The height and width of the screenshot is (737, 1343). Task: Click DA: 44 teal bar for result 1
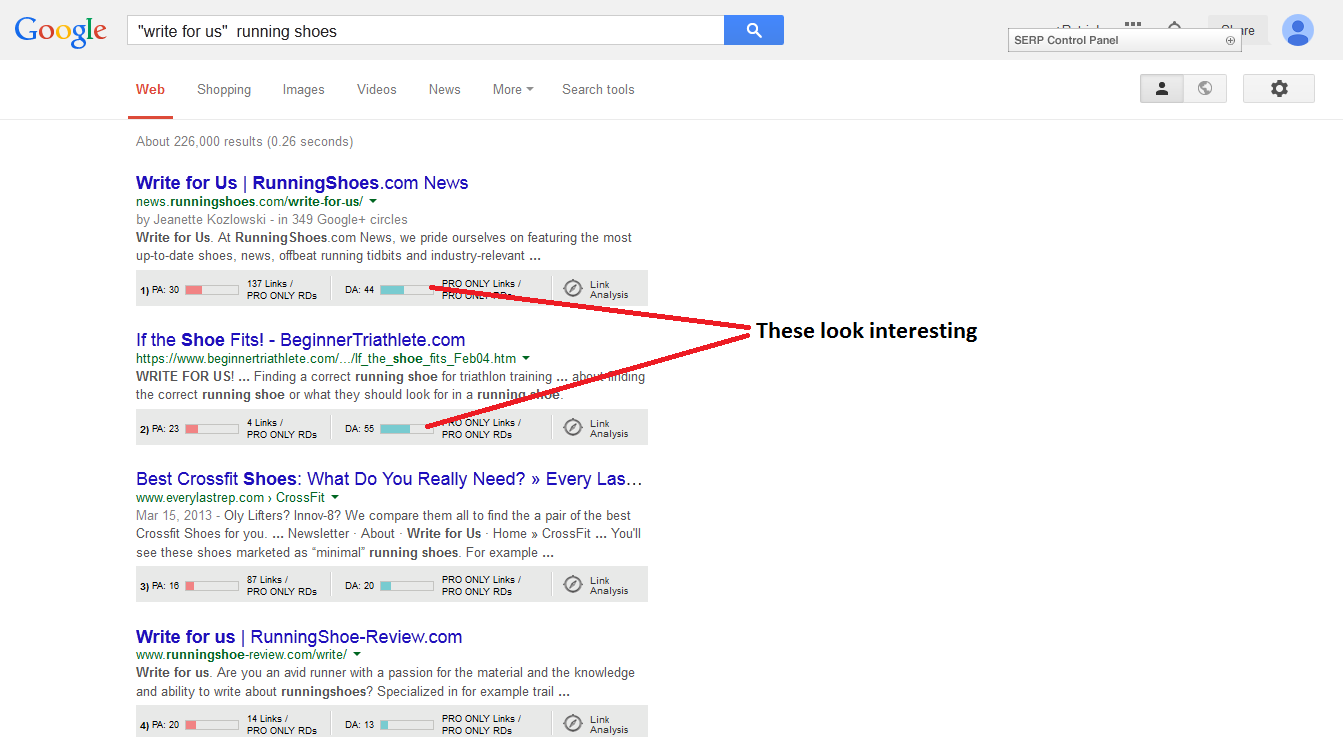tap(406, 290)
